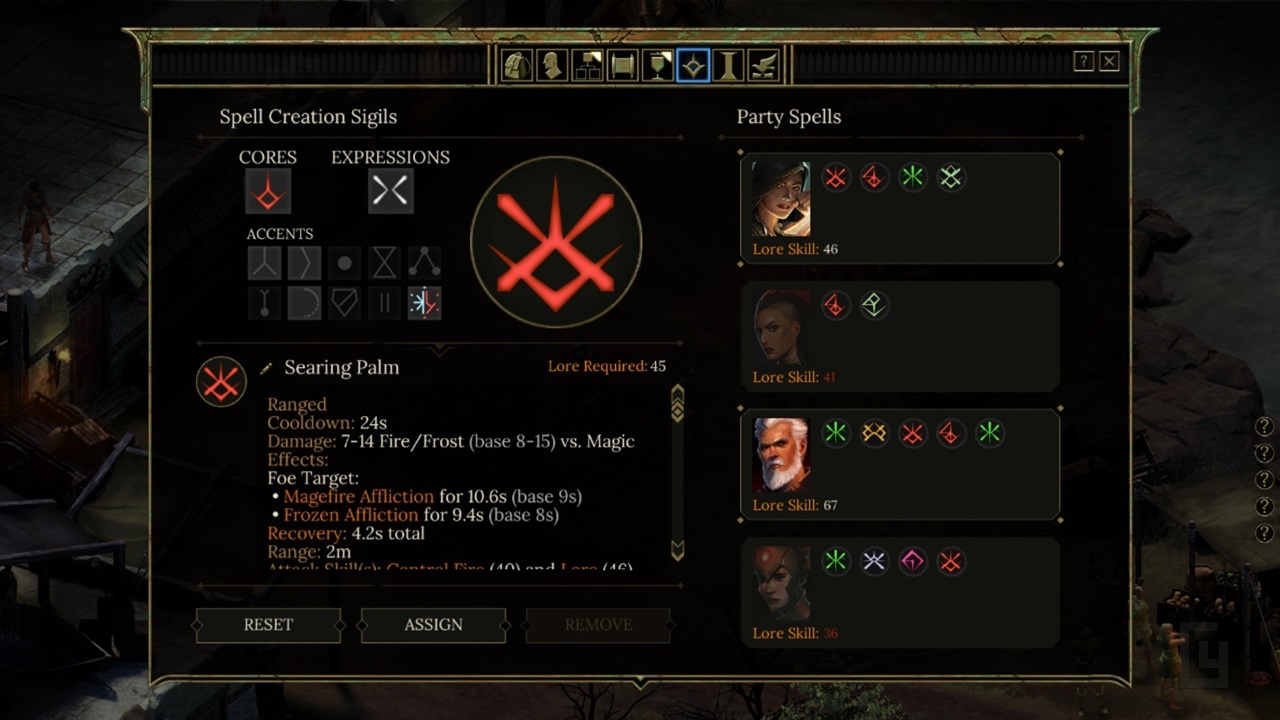1280x720 pixels.
Task: Select the yellow sigil spell of bearded member
Action: pyautogui.click(x=873, y=433)
